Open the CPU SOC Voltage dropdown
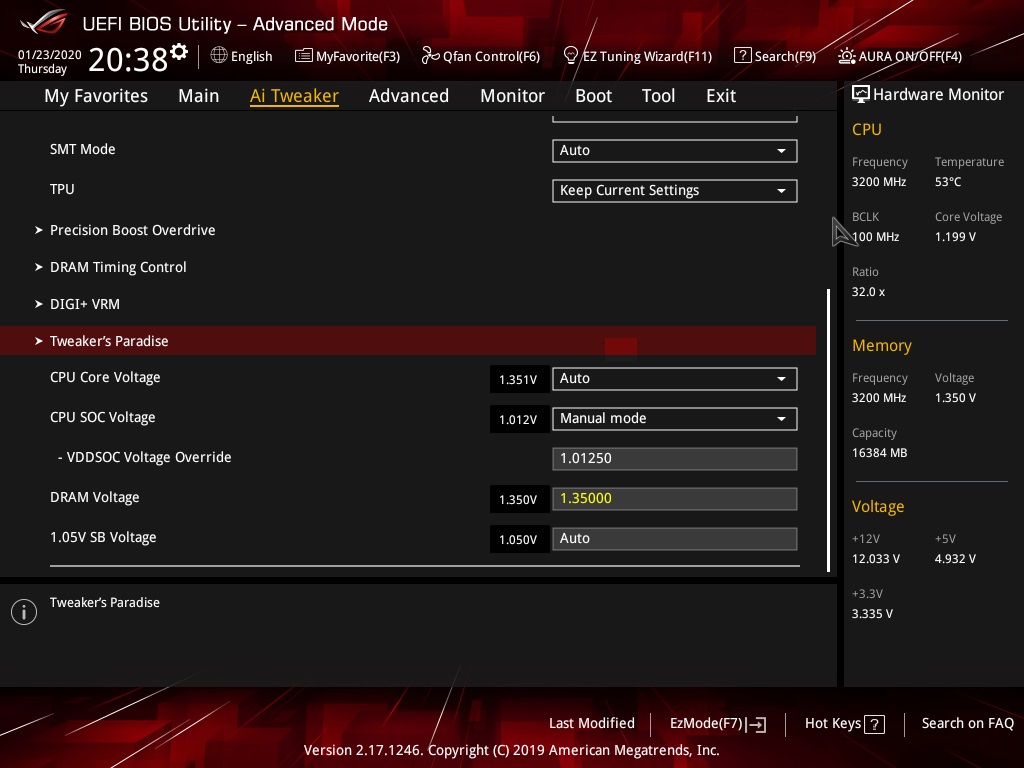Screen dimensions: 1024x768 (x=675, y=419)
